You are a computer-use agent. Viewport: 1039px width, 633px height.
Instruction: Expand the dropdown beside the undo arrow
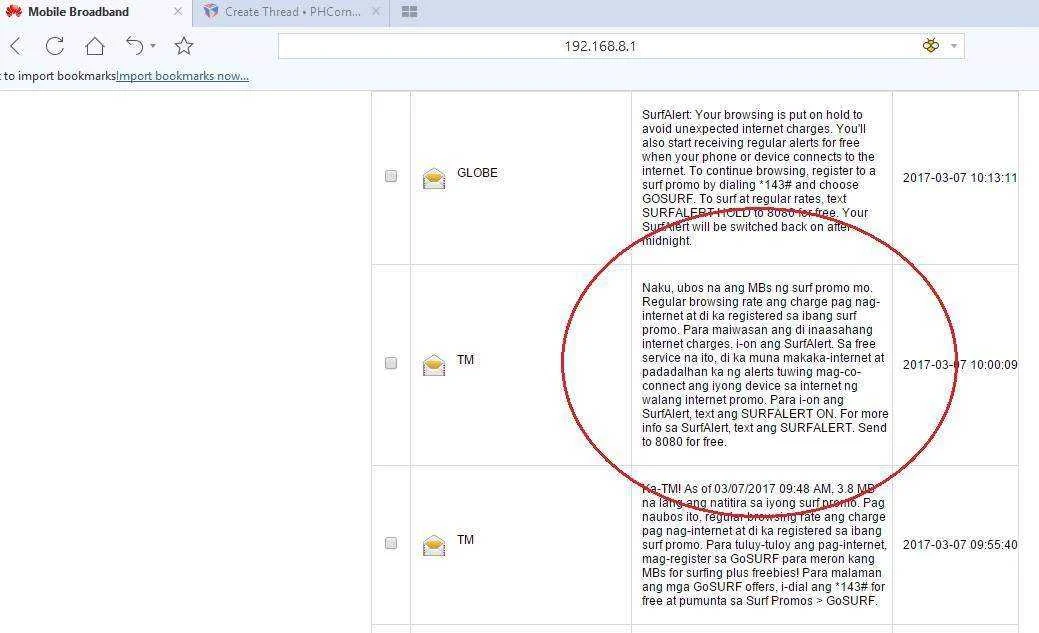[153, 46]
